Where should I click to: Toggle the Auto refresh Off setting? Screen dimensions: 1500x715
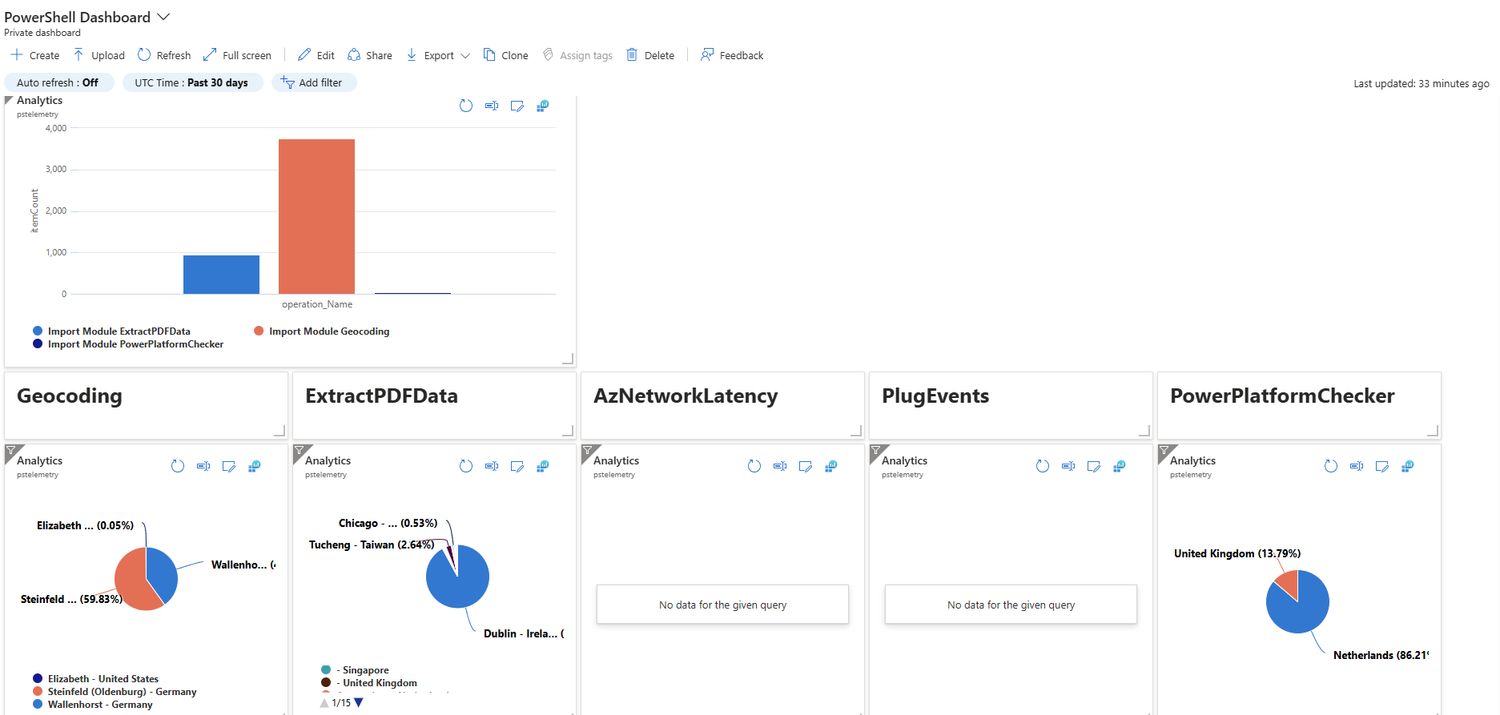[59, 83]
